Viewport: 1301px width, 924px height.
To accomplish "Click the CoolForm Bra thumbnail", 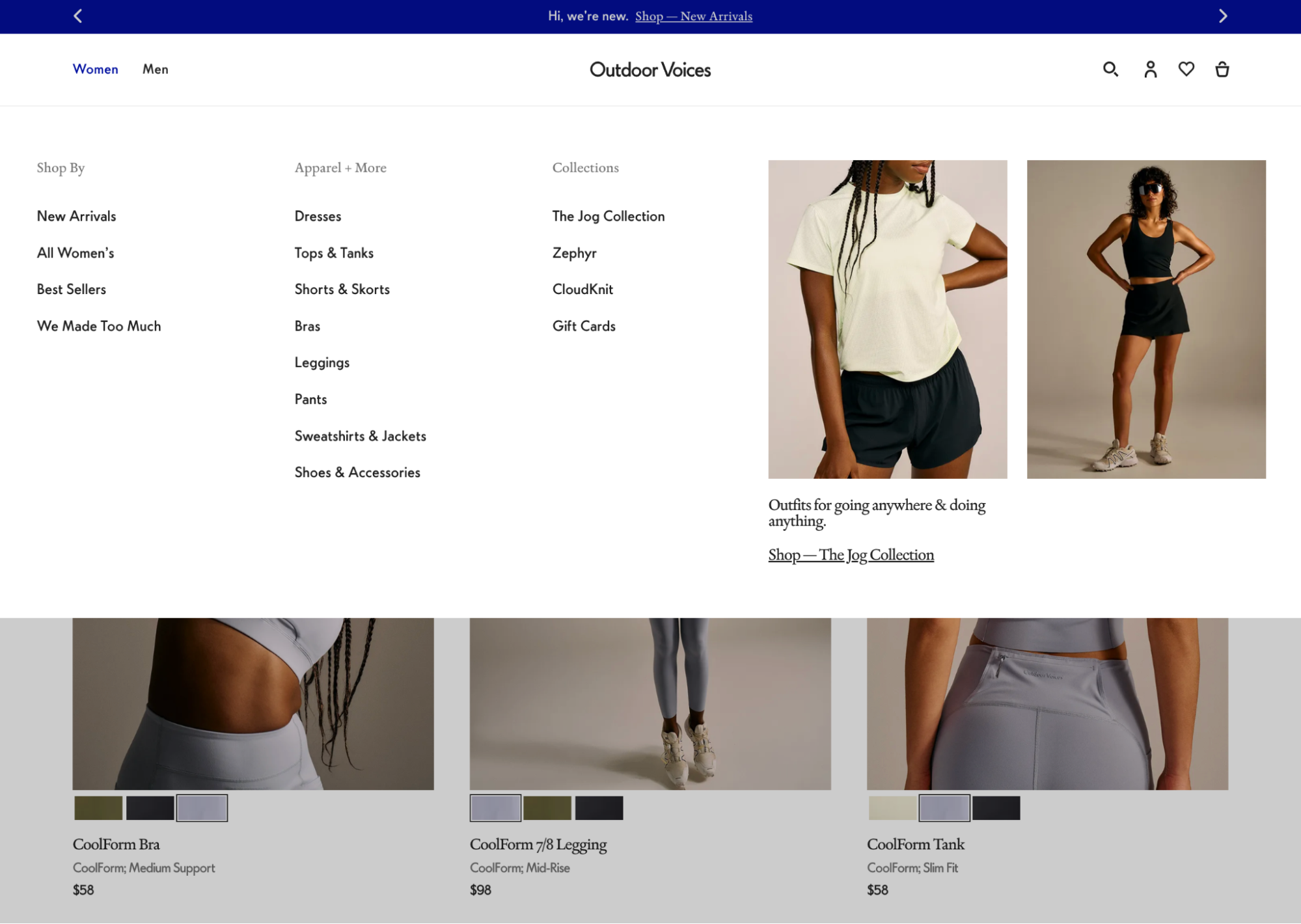I will [253, 700].
